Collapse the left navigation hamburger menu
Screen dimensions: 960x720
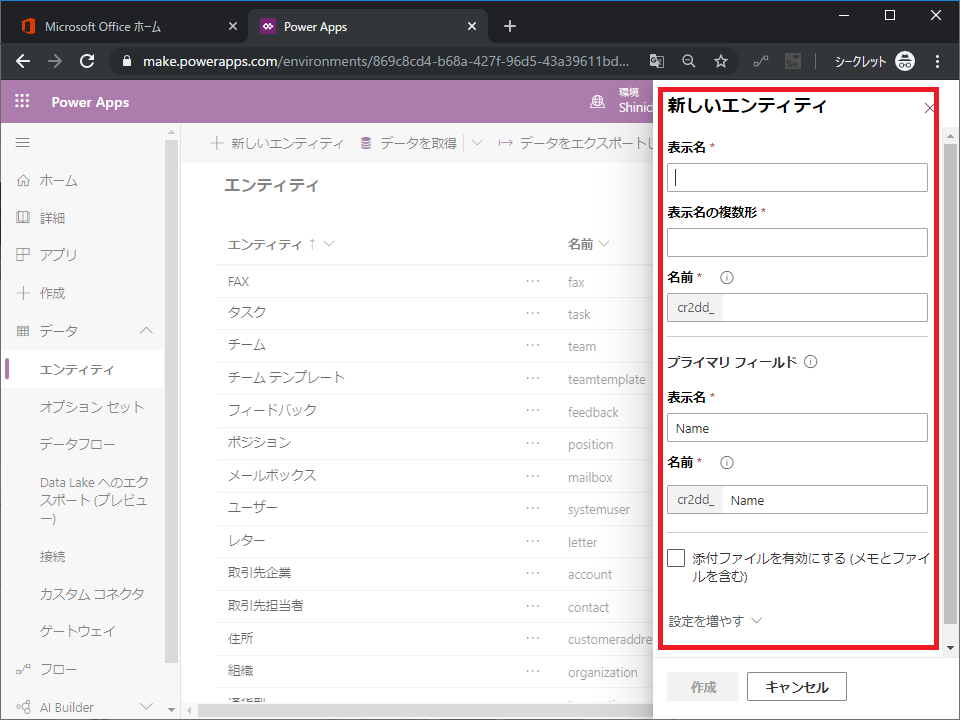point(22,143)
